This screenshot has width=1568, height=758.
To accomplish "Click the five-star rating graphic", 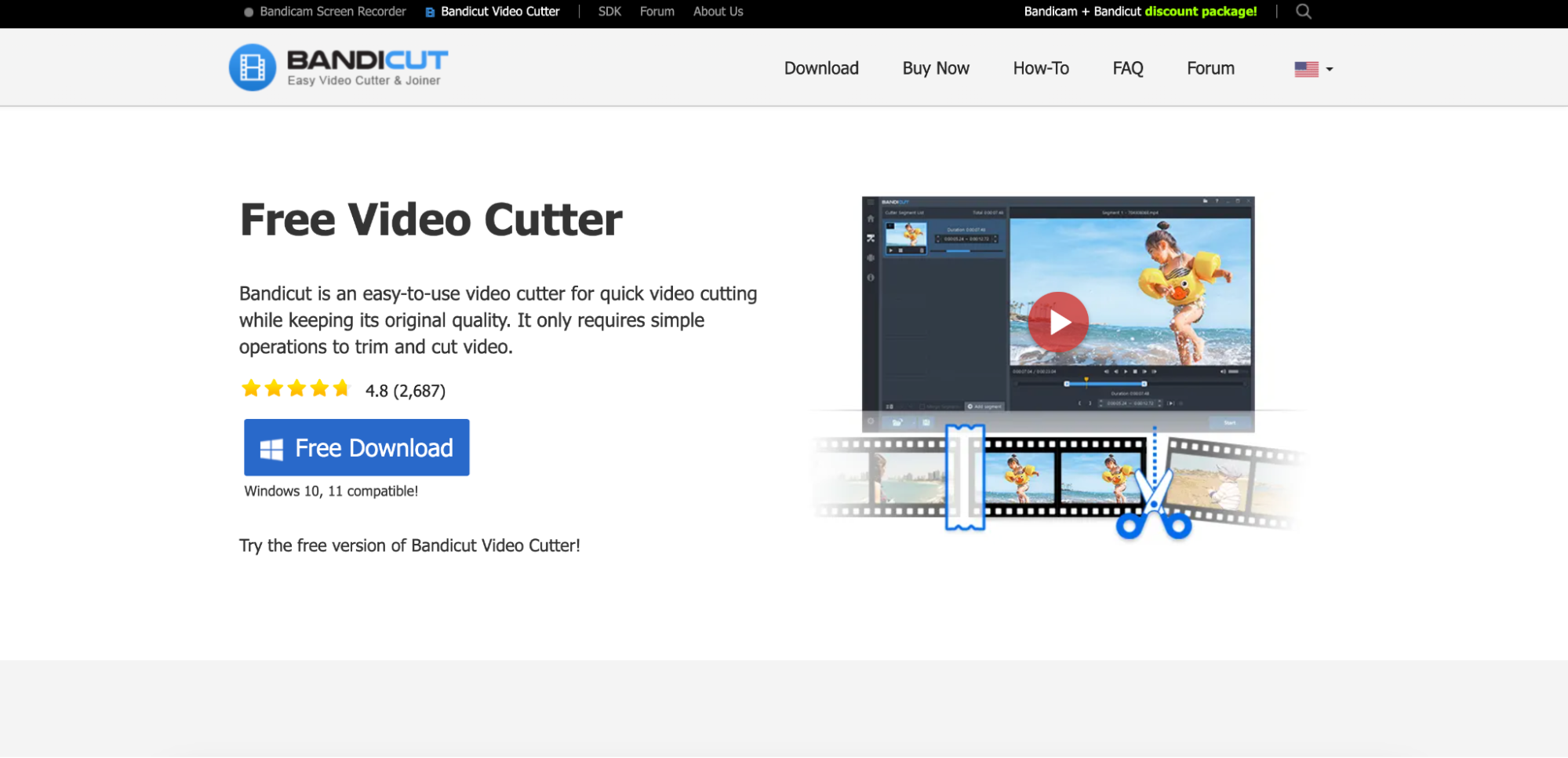I will (296, 388).
